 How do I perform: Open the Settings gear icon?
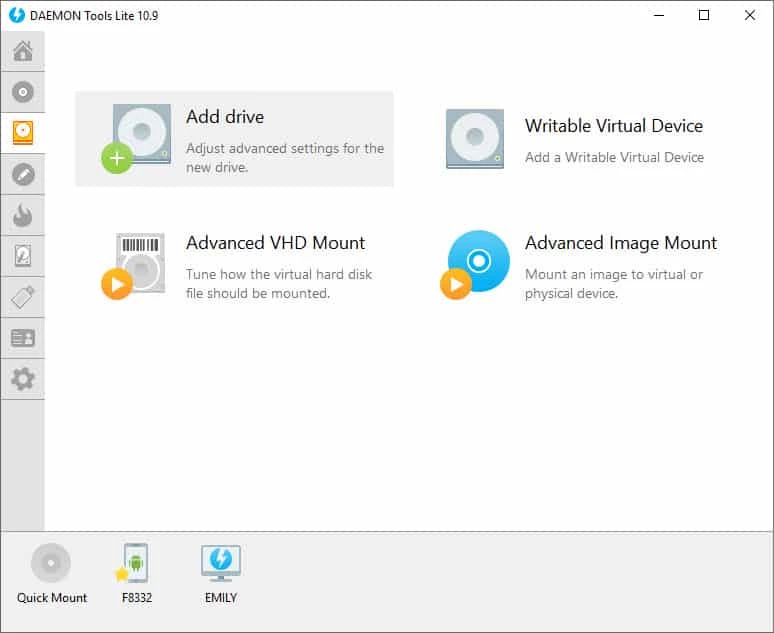(22, 379)
